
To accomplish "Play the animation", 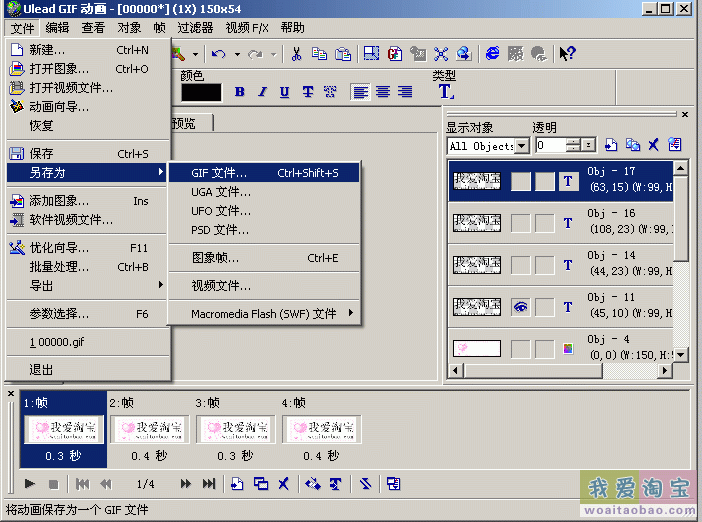I will tap(30, 484).
